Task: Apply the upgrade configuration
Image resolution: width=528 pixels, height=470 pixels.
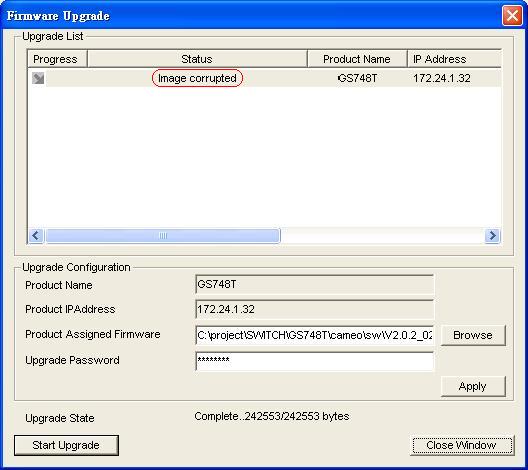Action: pos(473,386)
